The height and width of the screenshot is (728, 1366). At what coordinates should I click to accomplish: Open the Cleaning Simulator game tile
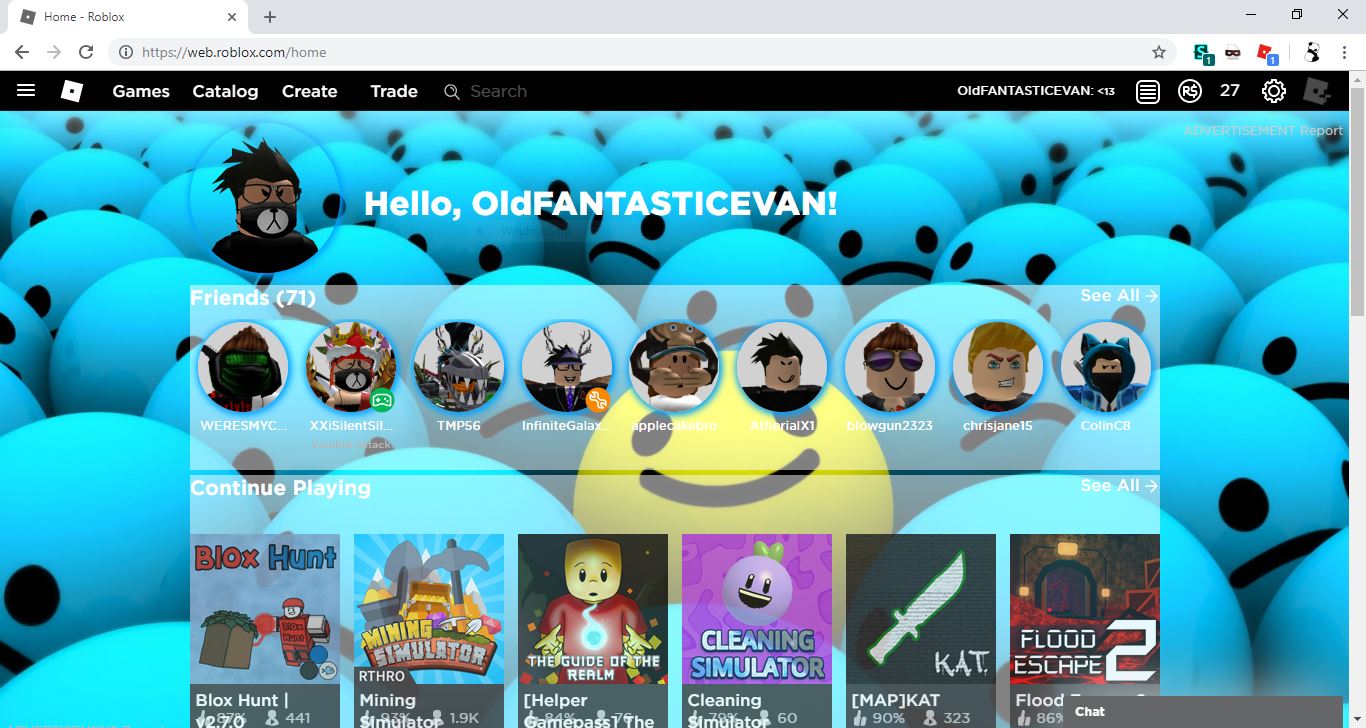click(757, 631)
